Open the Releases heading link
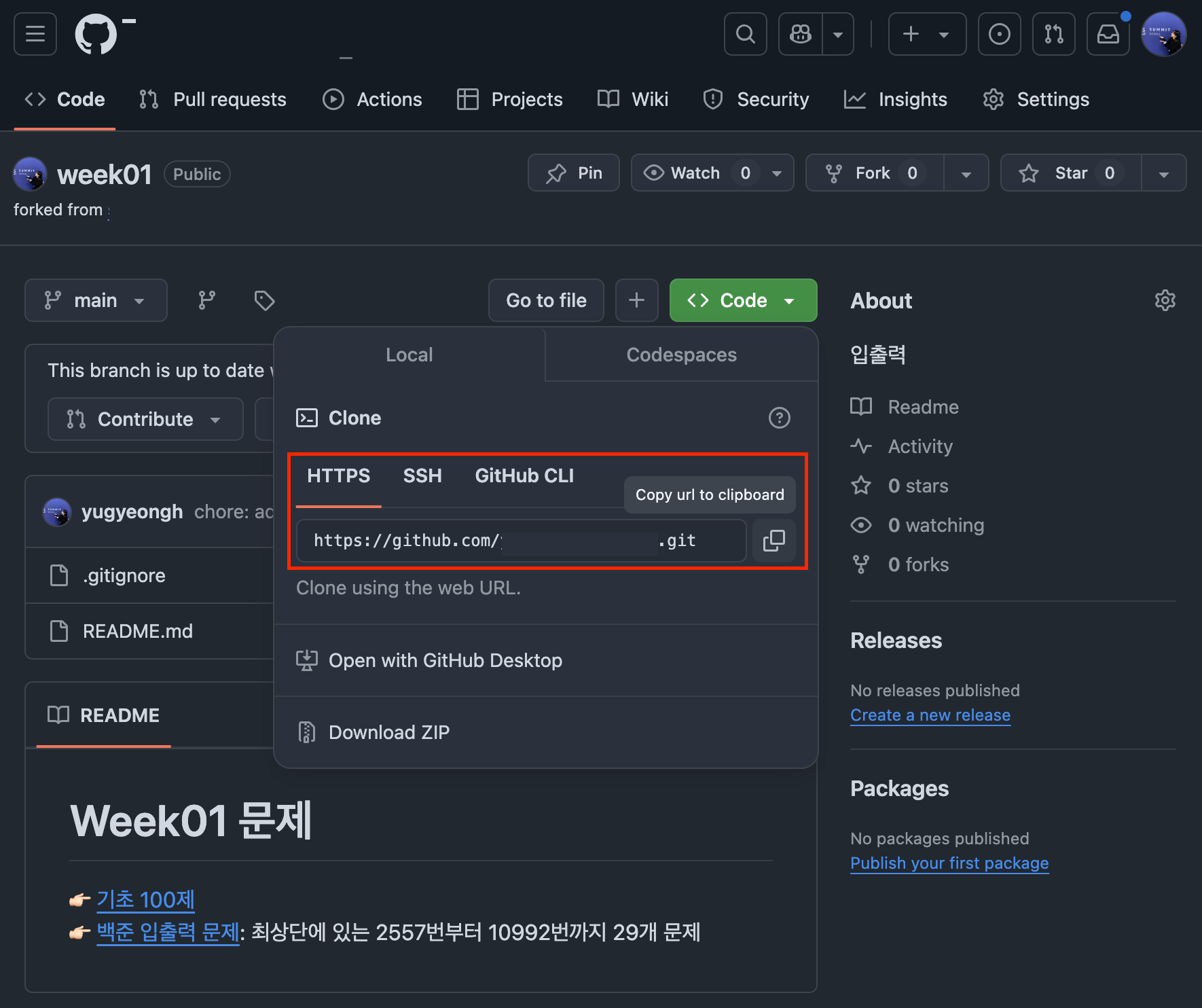 pyautogui.click(x=896, y=641)
